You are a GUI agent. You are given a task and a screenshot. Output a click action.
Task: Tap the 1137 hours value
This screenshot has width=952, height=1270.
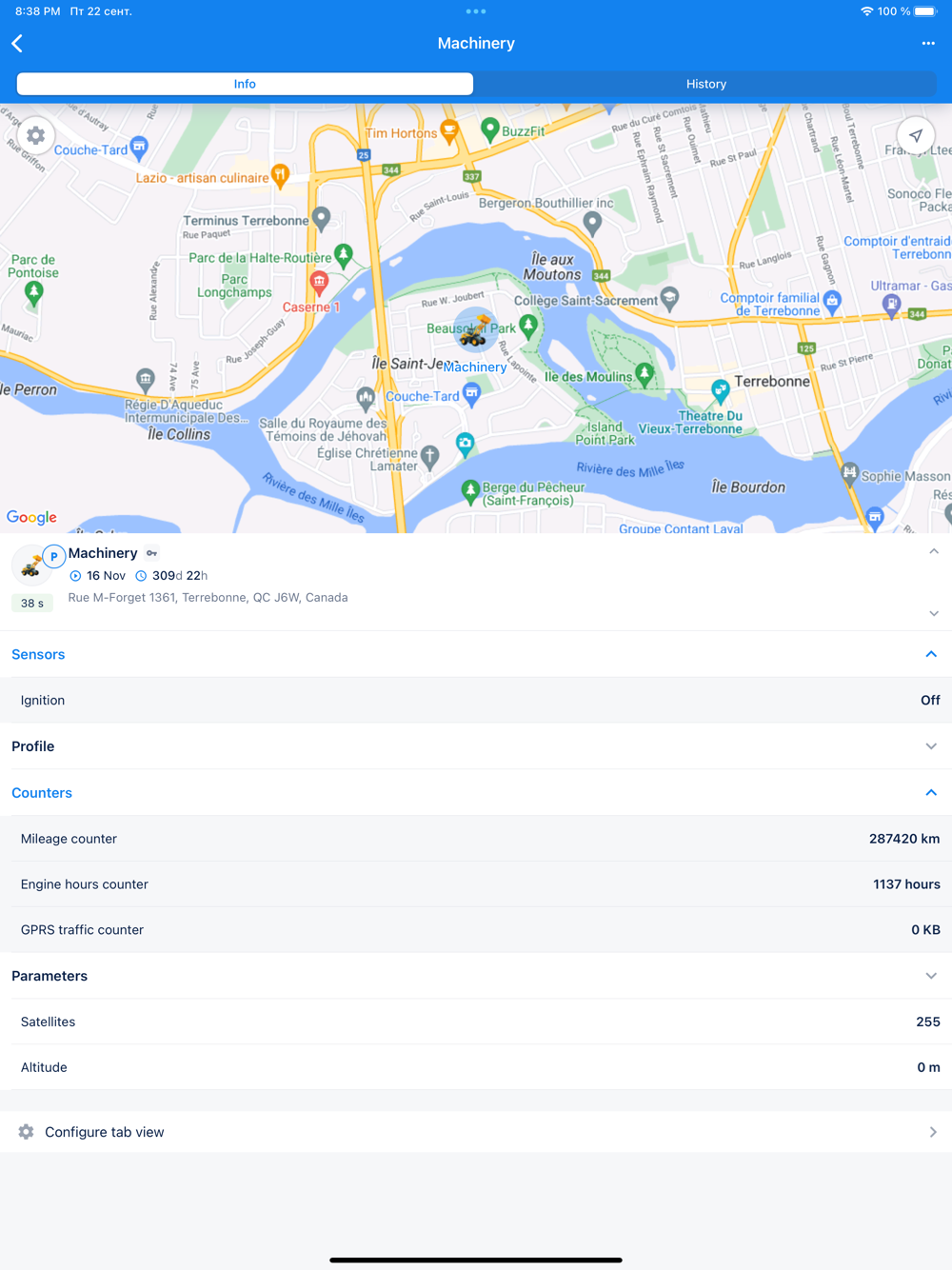(x=906, y=884)
